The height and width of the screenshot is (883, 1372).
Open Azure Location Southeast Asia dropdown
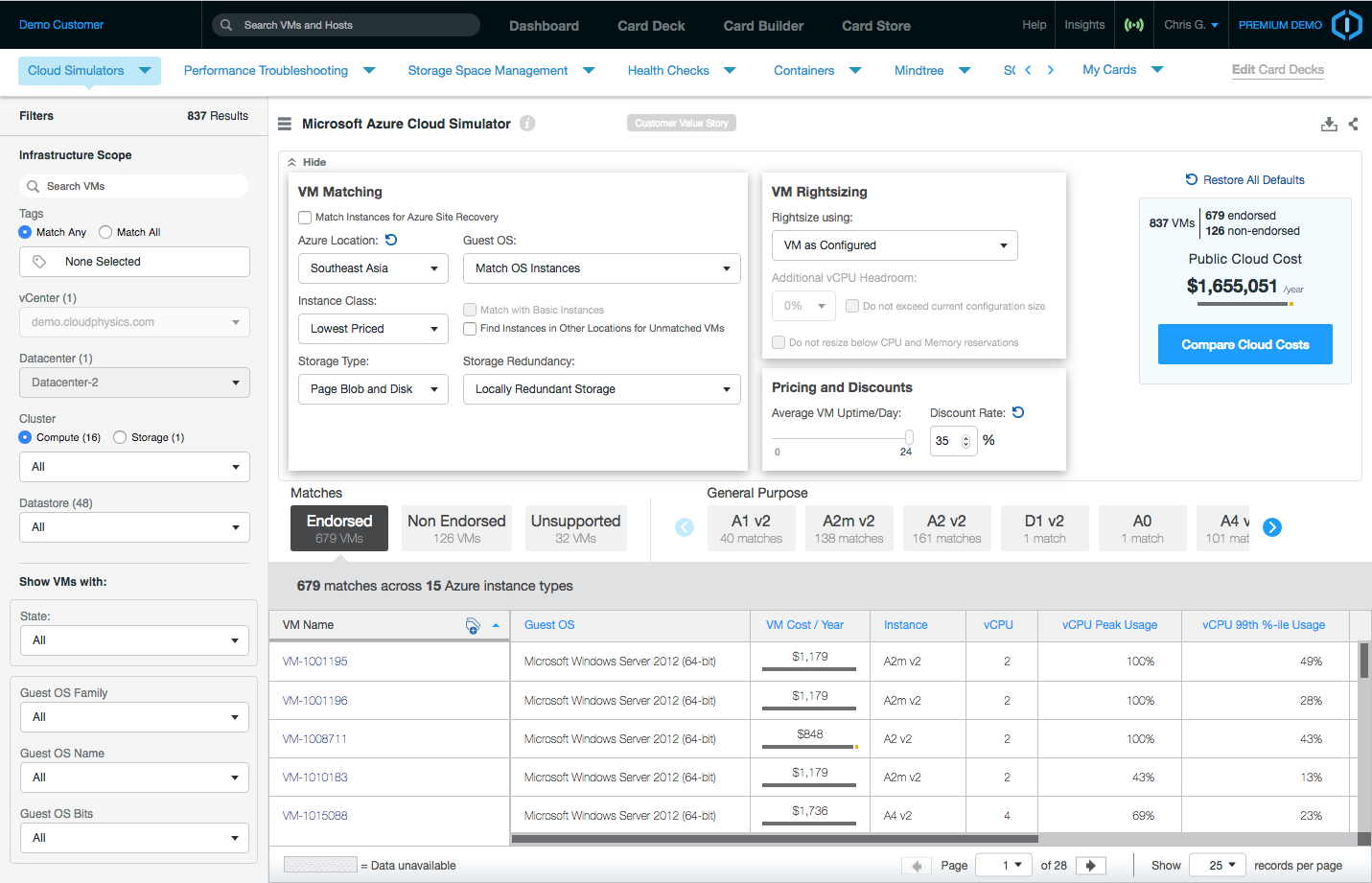[373, 268]
